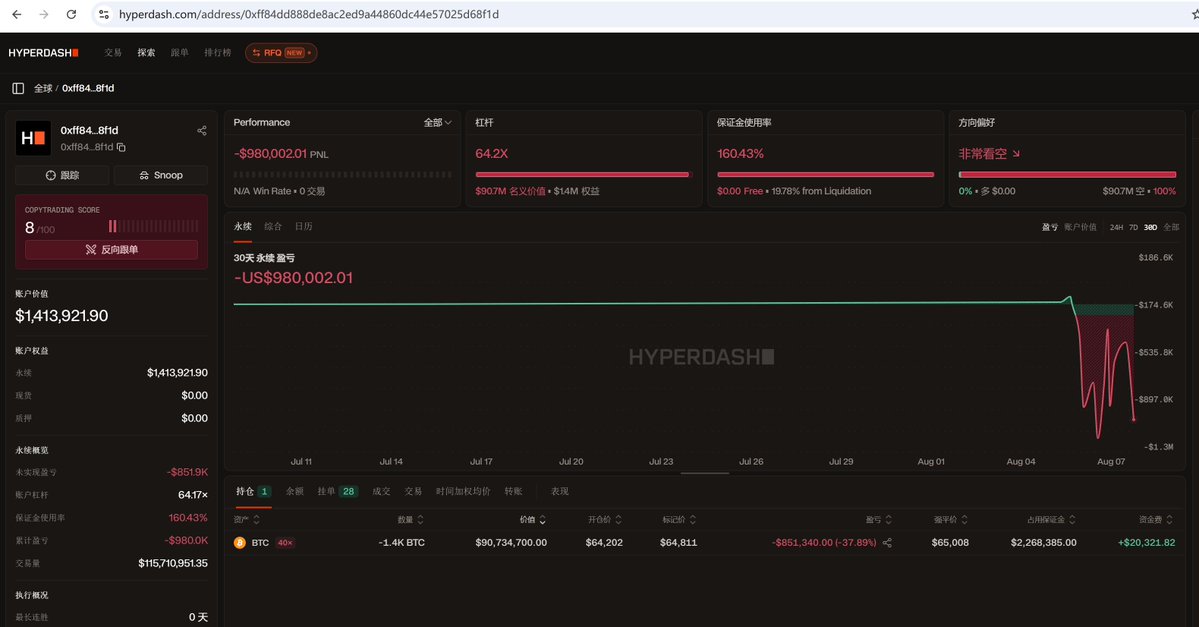Copy the address 0xff84...8f1d icon
Image resolution: width=1199 pixels, height=627 pixels.
pyautogui.click(x=121, y=147)
